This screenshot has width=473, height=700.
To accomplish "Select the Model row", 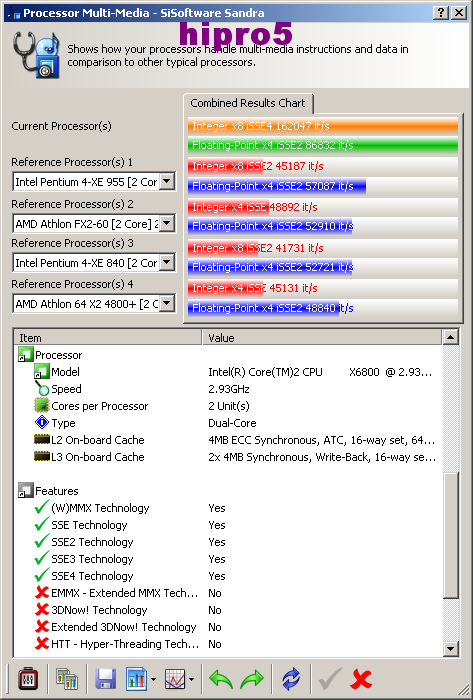I will (x=228, y=372).
